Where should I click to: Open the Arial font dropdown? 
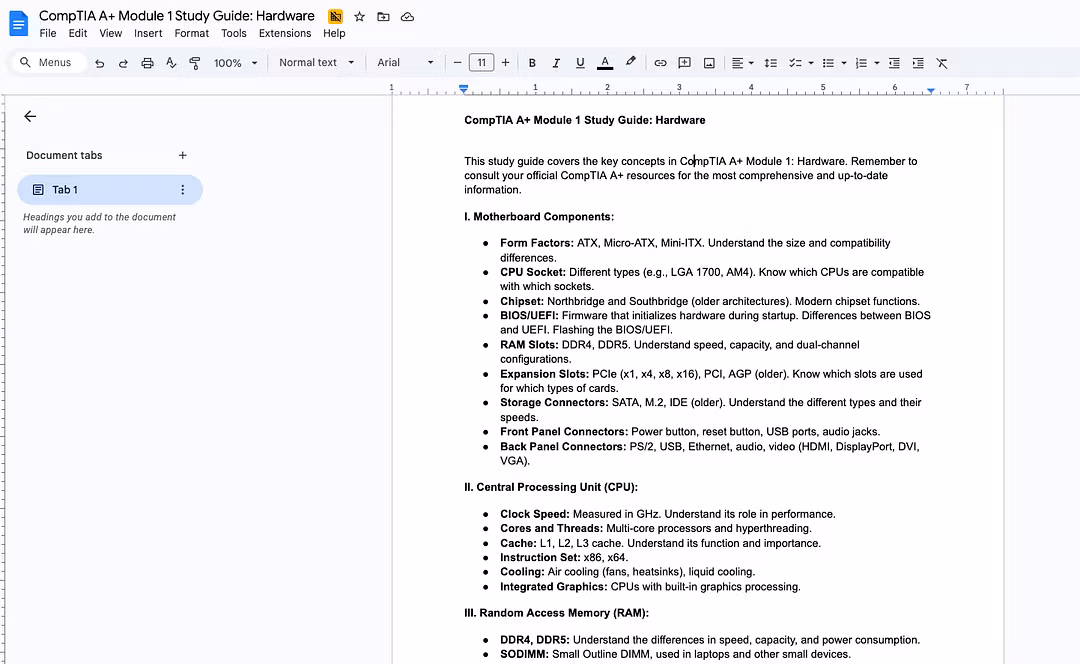coord(405,63)
